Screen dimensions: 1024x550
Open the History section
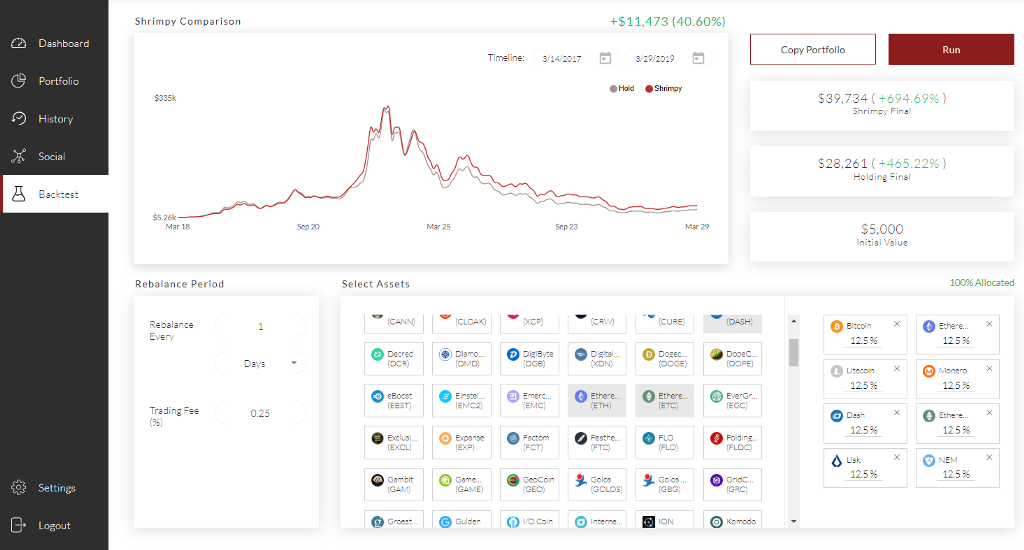click(54, 119)
